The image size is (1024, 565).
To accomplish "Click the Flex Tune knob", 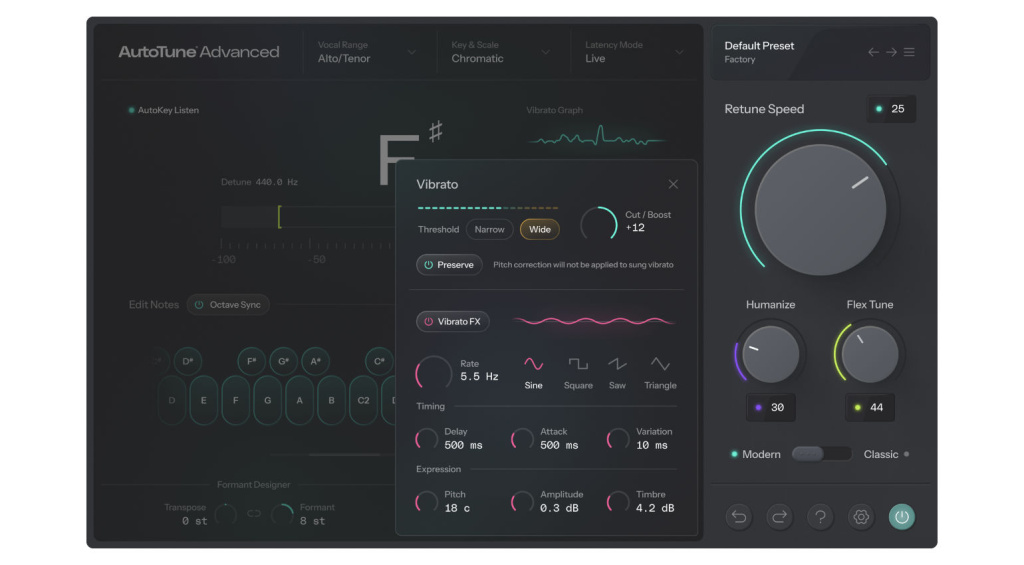I will 870,354.
